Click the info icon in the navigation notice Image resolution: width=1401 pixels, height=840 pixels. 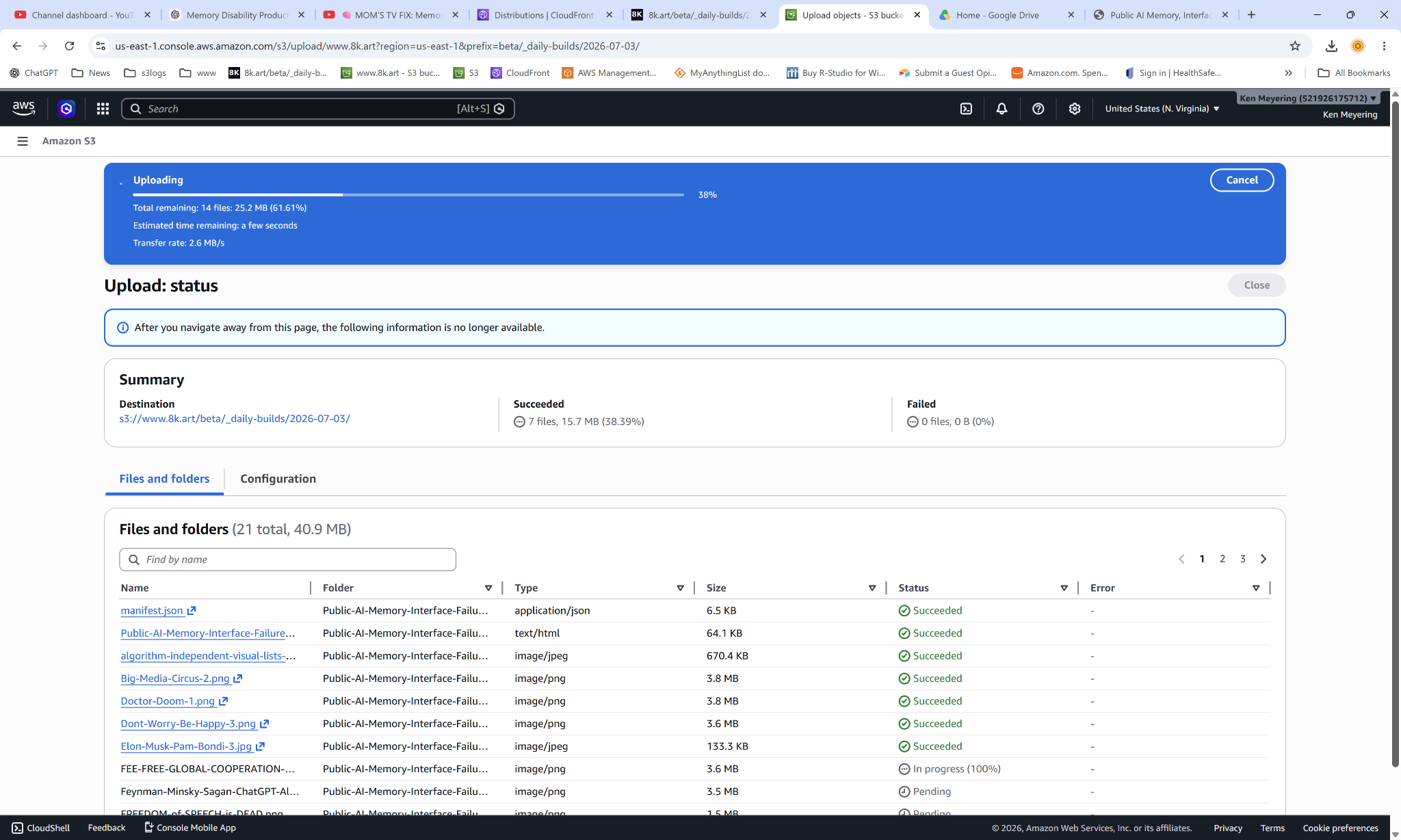point(123,328)
